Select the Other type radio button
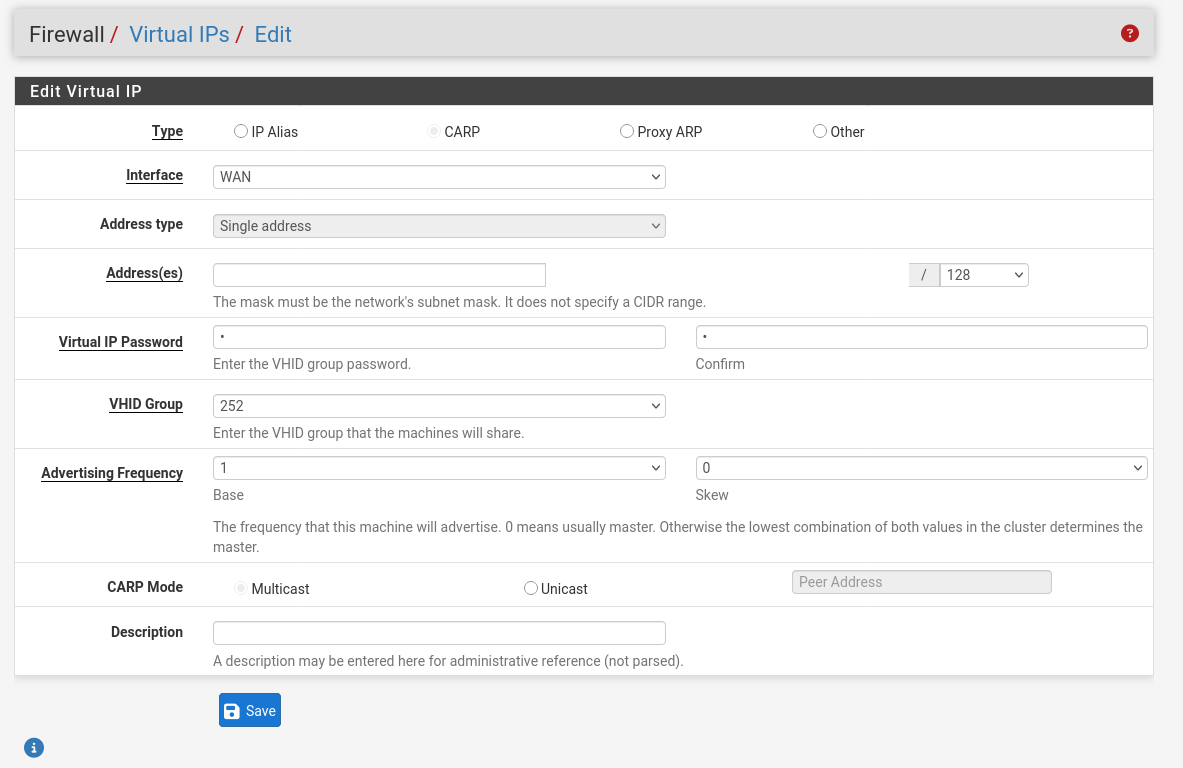Image resolution: width=1183 pixels, height=768 pixels. tap(820, 131)
